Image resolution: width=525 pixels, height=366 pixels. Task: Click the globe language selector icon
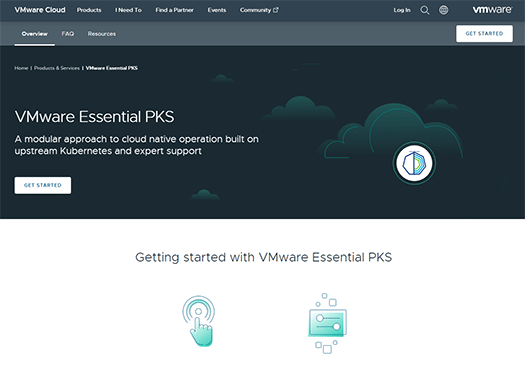(x=444, y=10)
